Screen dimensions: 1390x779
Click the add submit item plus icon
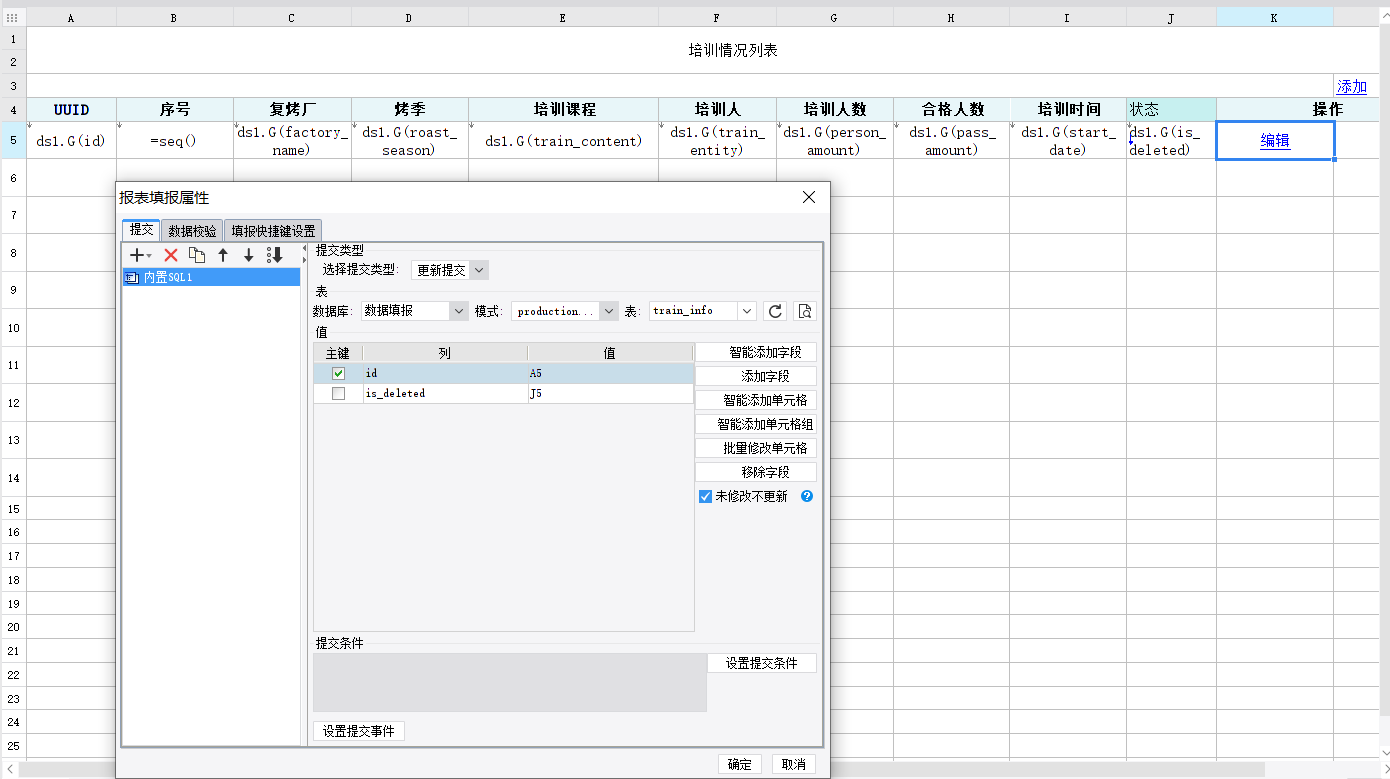pyautogui.click(x=141, y=255)
